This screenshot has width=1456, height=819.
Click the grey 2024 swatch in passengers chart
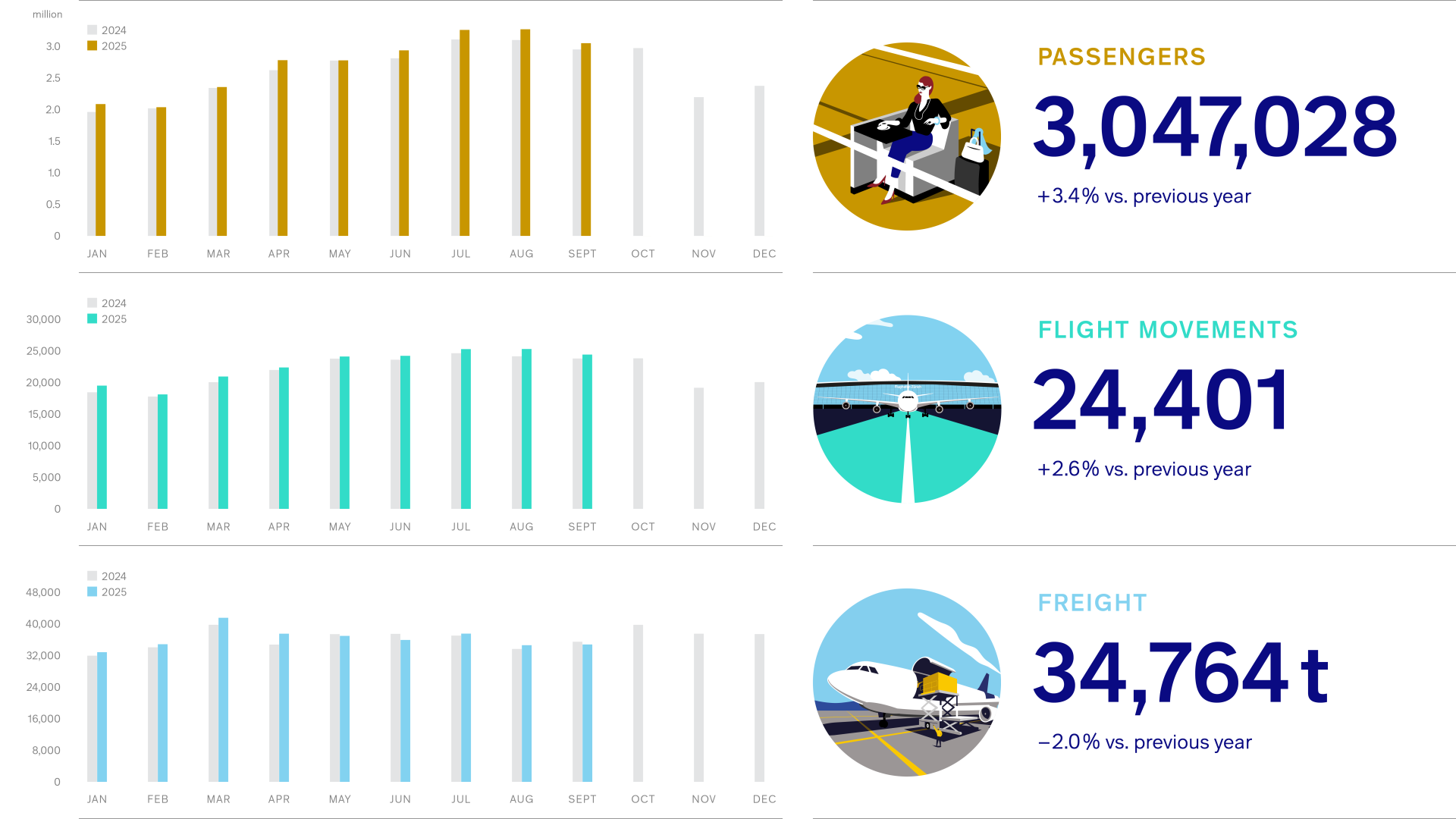coord(93,30)
